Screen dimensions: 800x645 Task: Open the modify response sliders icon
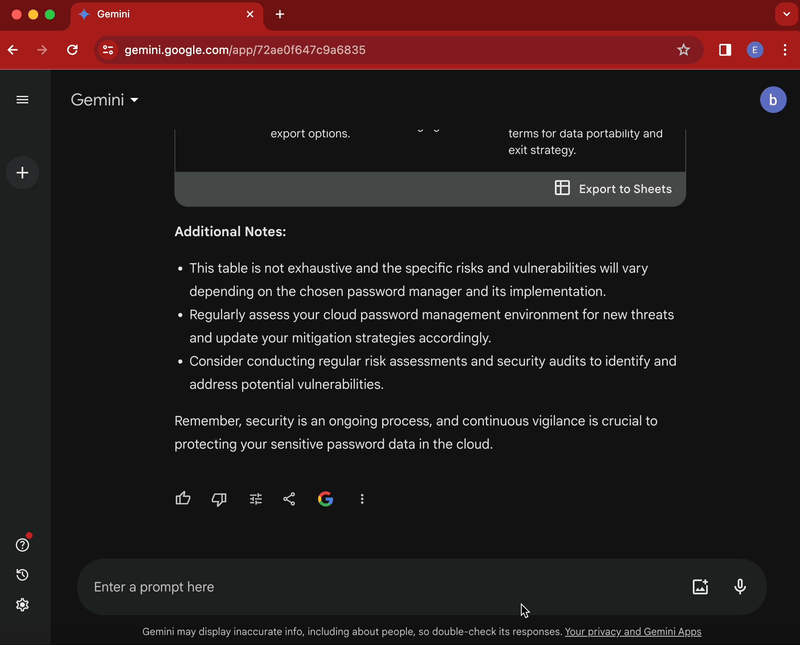[256, 499]
